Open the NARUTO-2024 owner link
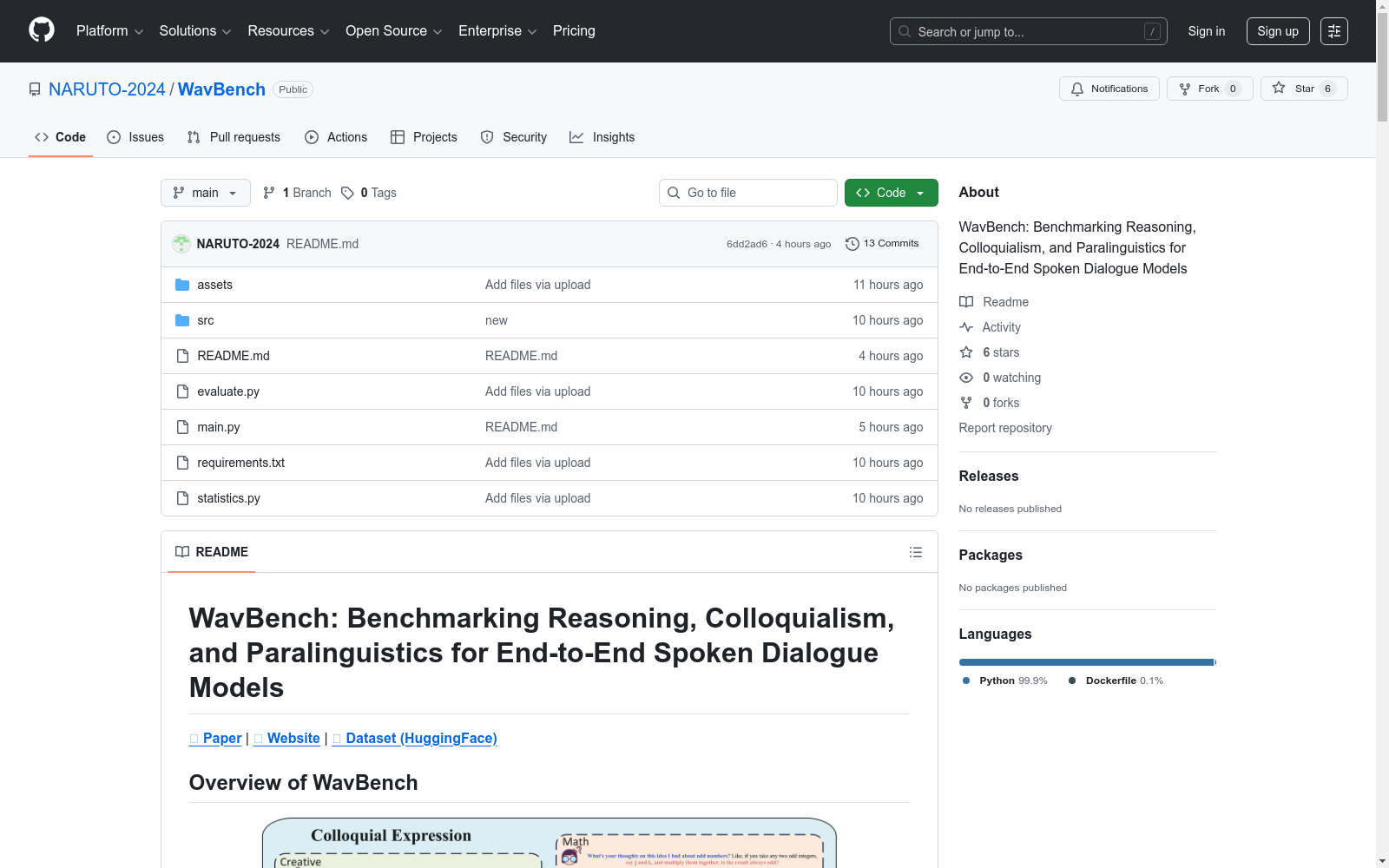 pos(107,89)
